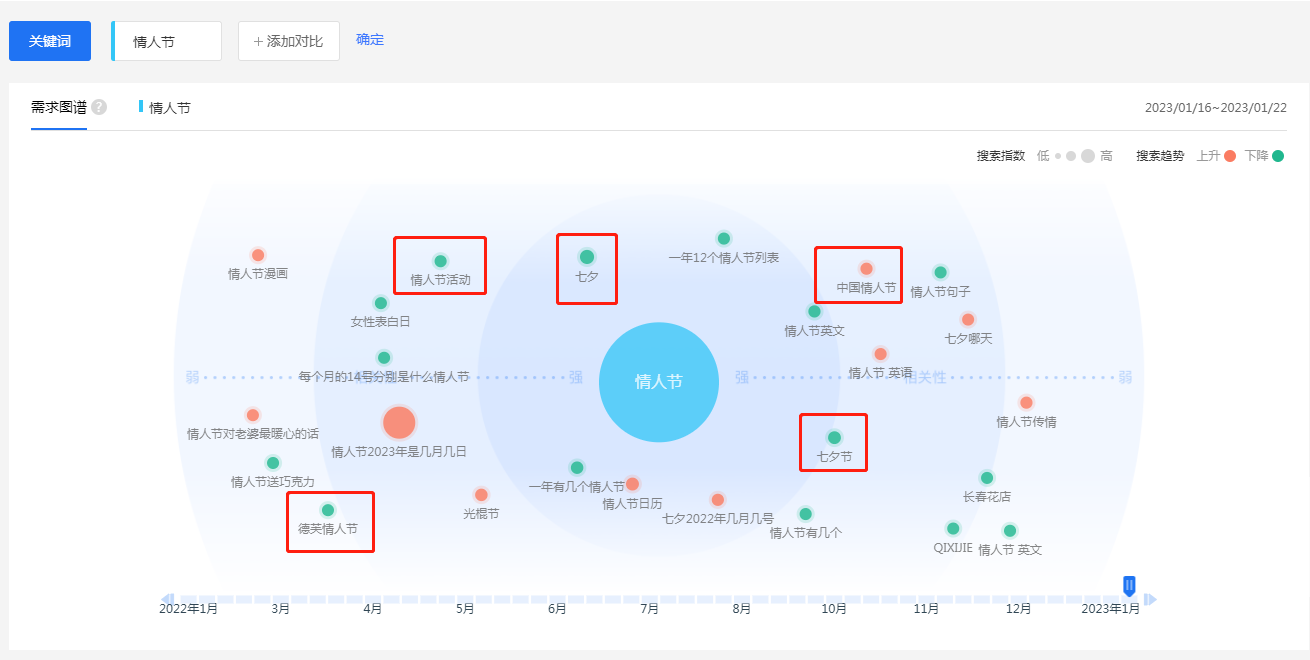Click the 添加对比 button
1310x660 pixels.
click(288, 41)
